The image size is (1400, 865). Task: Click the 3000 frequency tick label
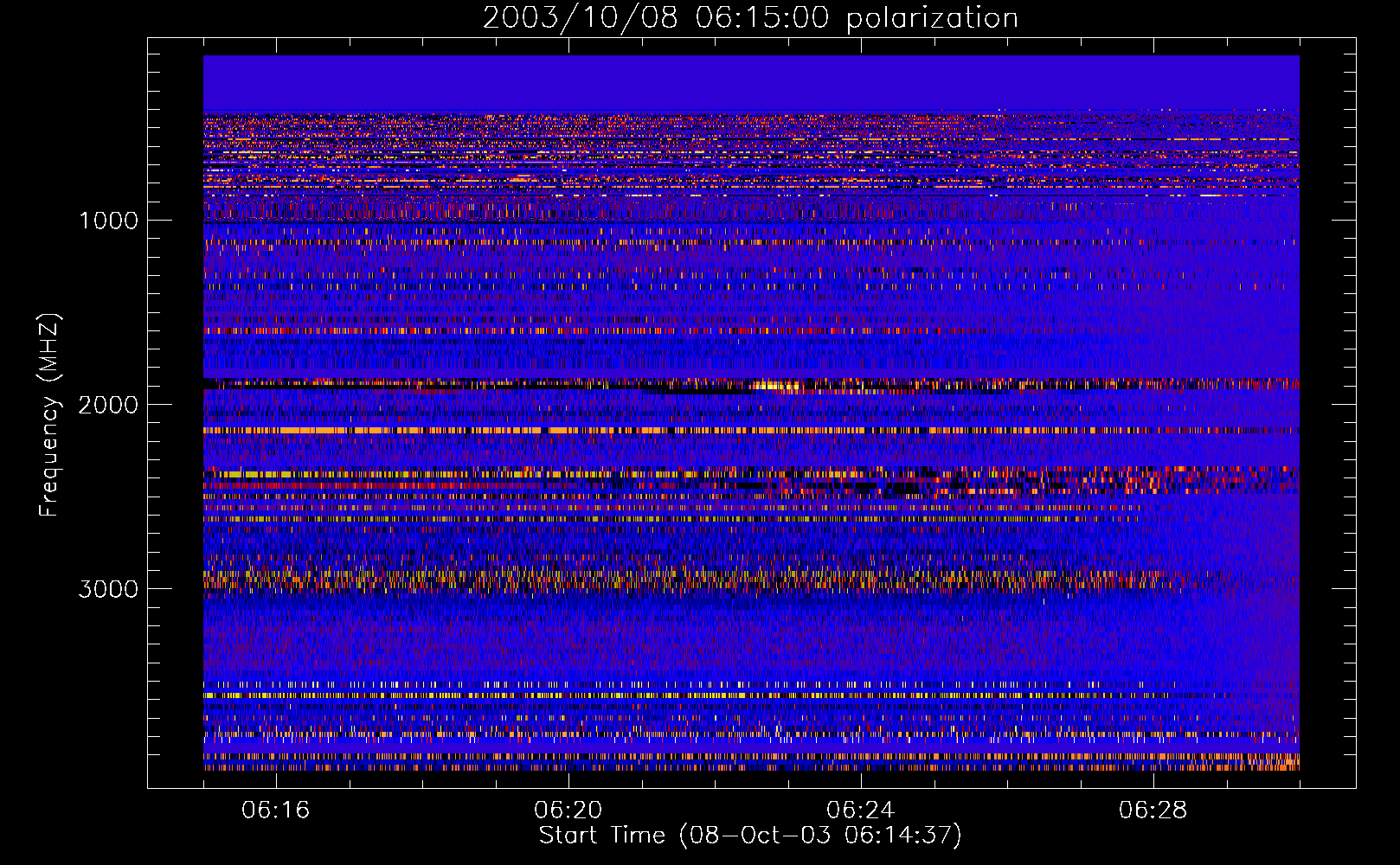tap(108, 589)
